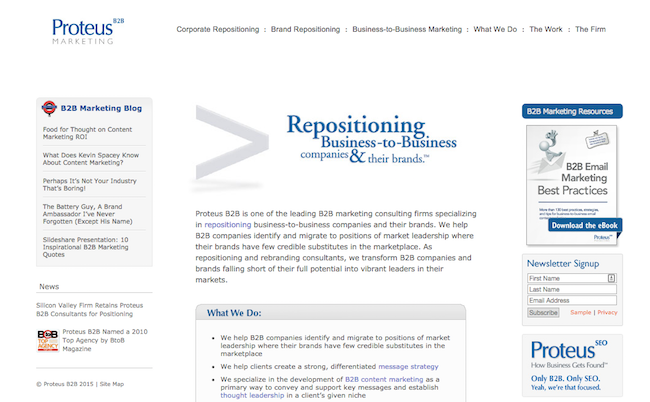650x402 pixels.
Task: Go to Business-to-Business Marketing menu
Action: point(407,29)
